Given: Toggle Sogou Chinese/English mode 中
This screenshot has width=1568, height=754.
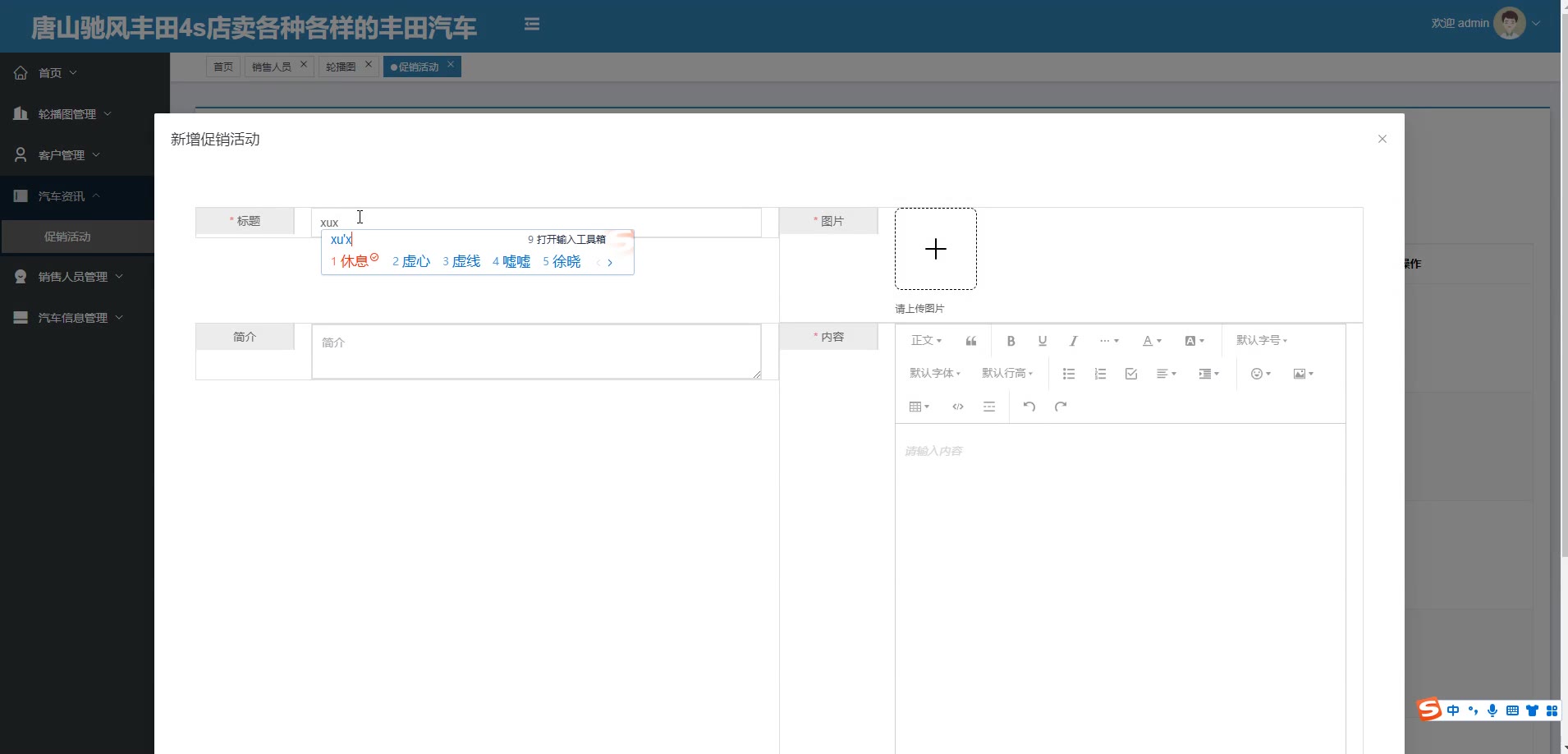Looking at the screenshot, I should (1453, 710).
